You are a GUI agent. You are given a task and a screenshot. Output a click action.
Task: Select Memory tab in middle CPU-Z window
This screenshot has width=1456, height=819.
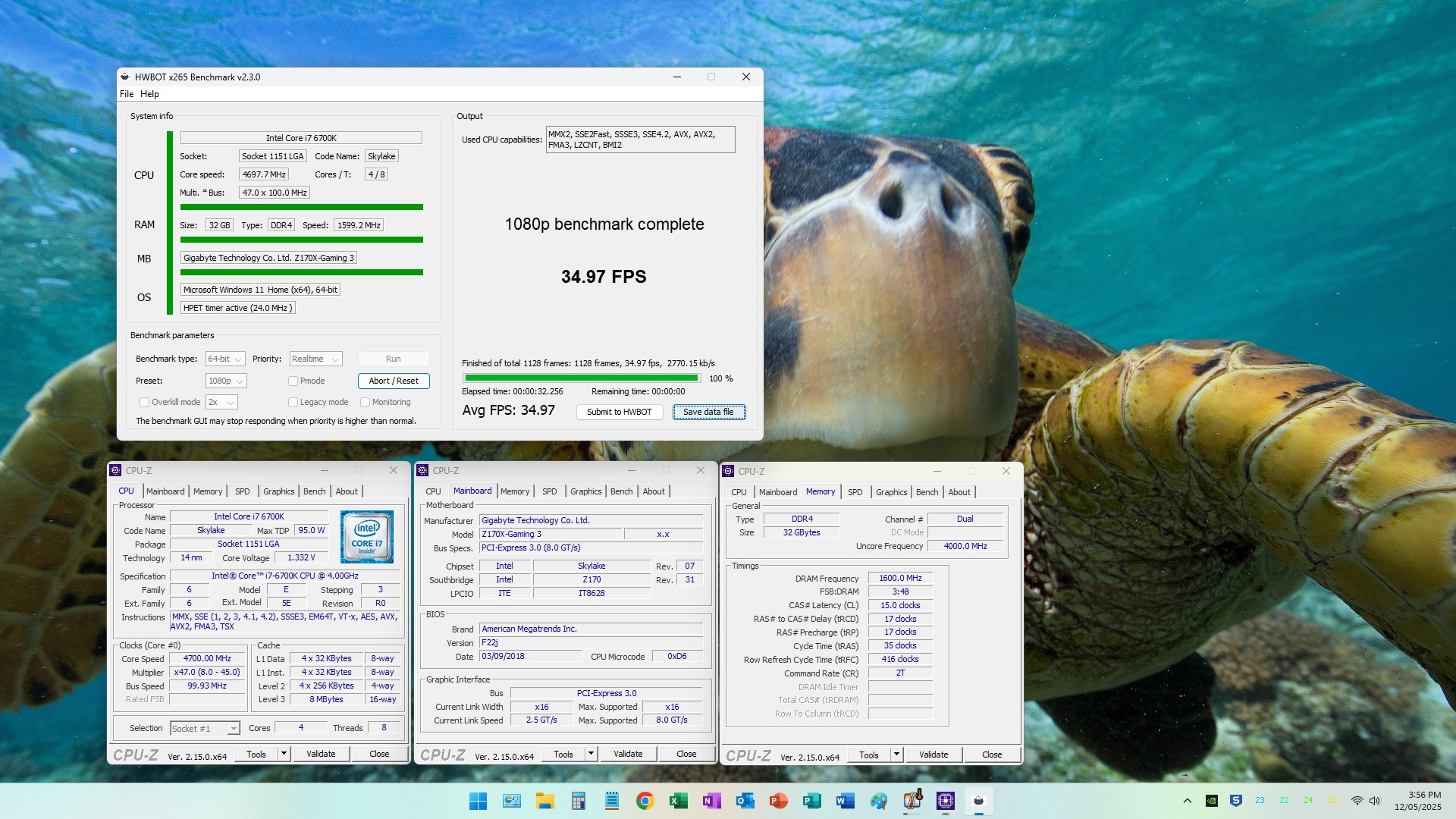[x=515, y=491]
